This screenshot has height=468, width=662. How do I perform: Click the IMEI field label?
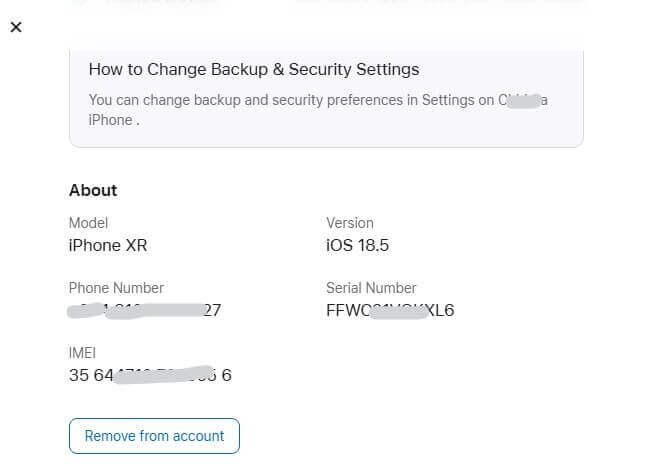[83, 353]
